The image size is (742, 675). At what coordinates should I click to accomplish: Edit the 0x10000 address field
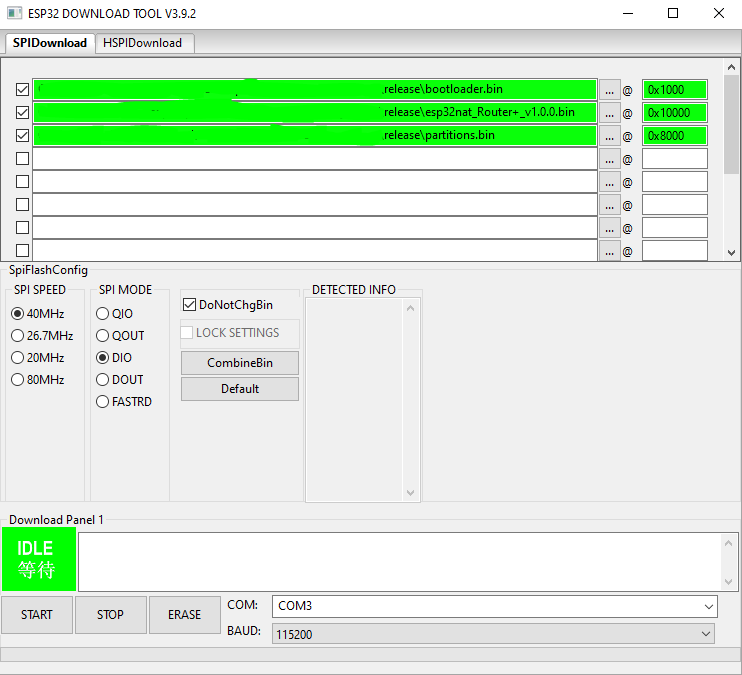point(675,113)
